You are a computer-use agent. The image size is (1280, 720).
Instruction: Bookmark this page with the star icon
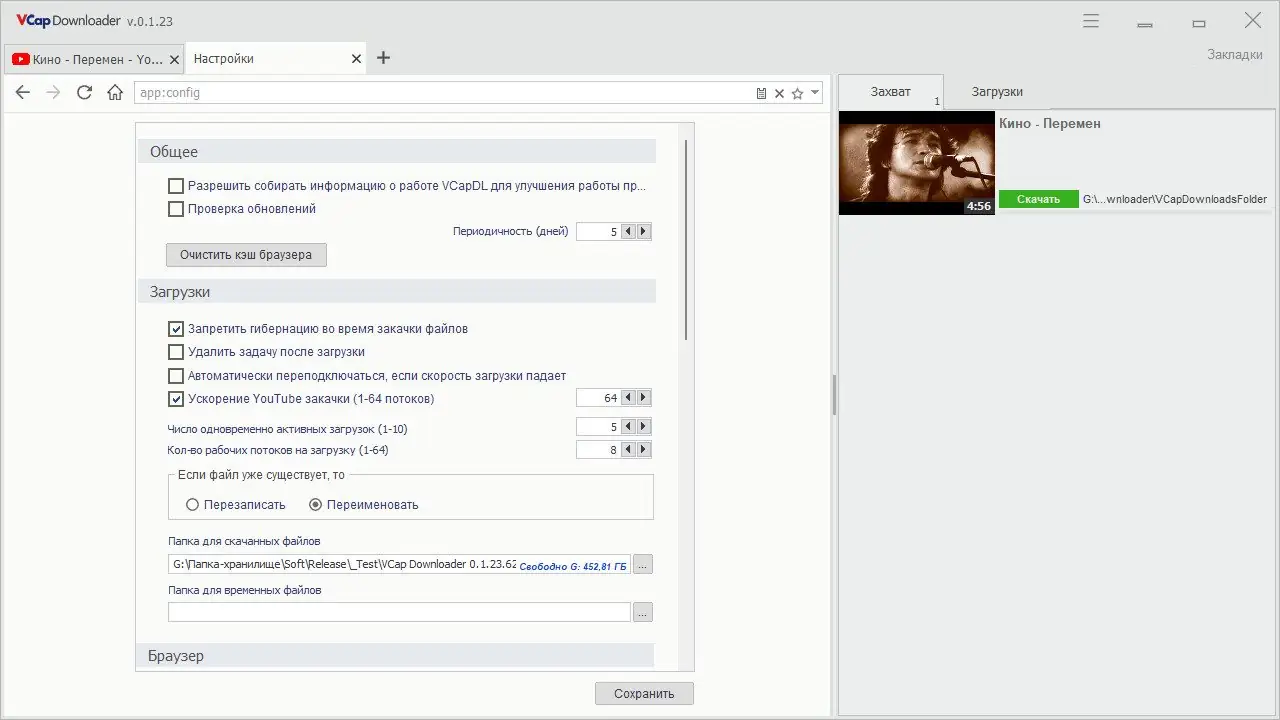[797, 93]
